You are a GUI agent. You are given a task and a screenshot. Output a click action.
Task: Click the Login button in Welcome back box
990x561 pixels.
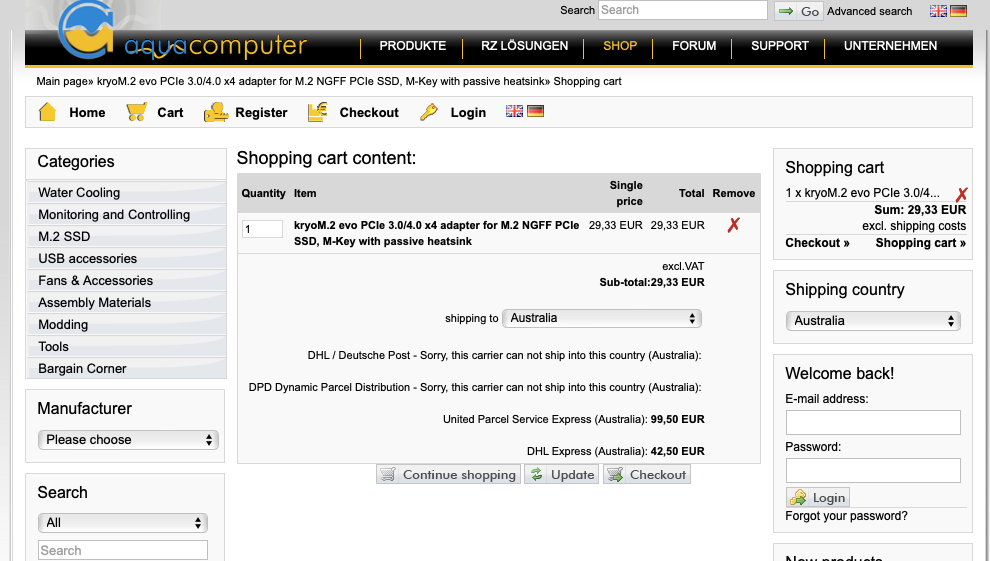point(818,497)
